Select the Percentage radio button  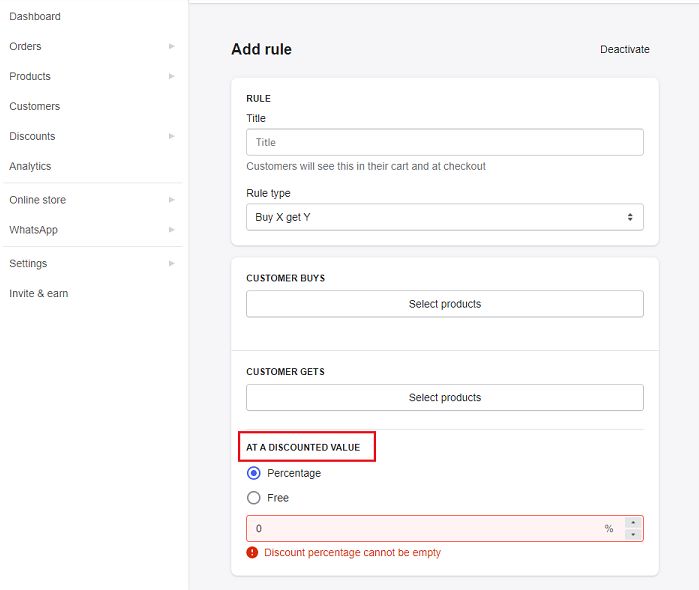(254, 473)
